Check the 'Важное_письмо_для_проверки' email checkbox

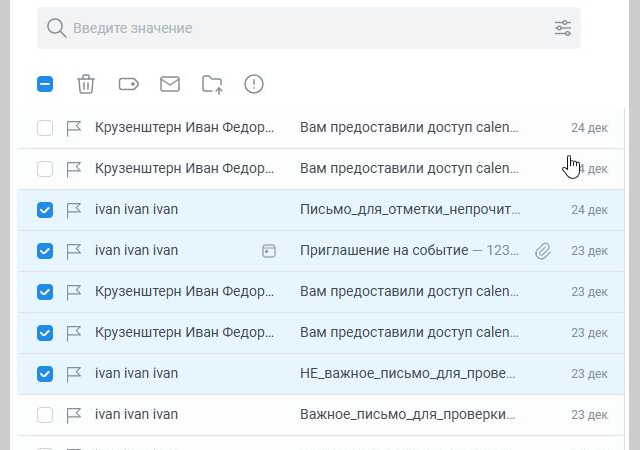[x=45, y=415]
